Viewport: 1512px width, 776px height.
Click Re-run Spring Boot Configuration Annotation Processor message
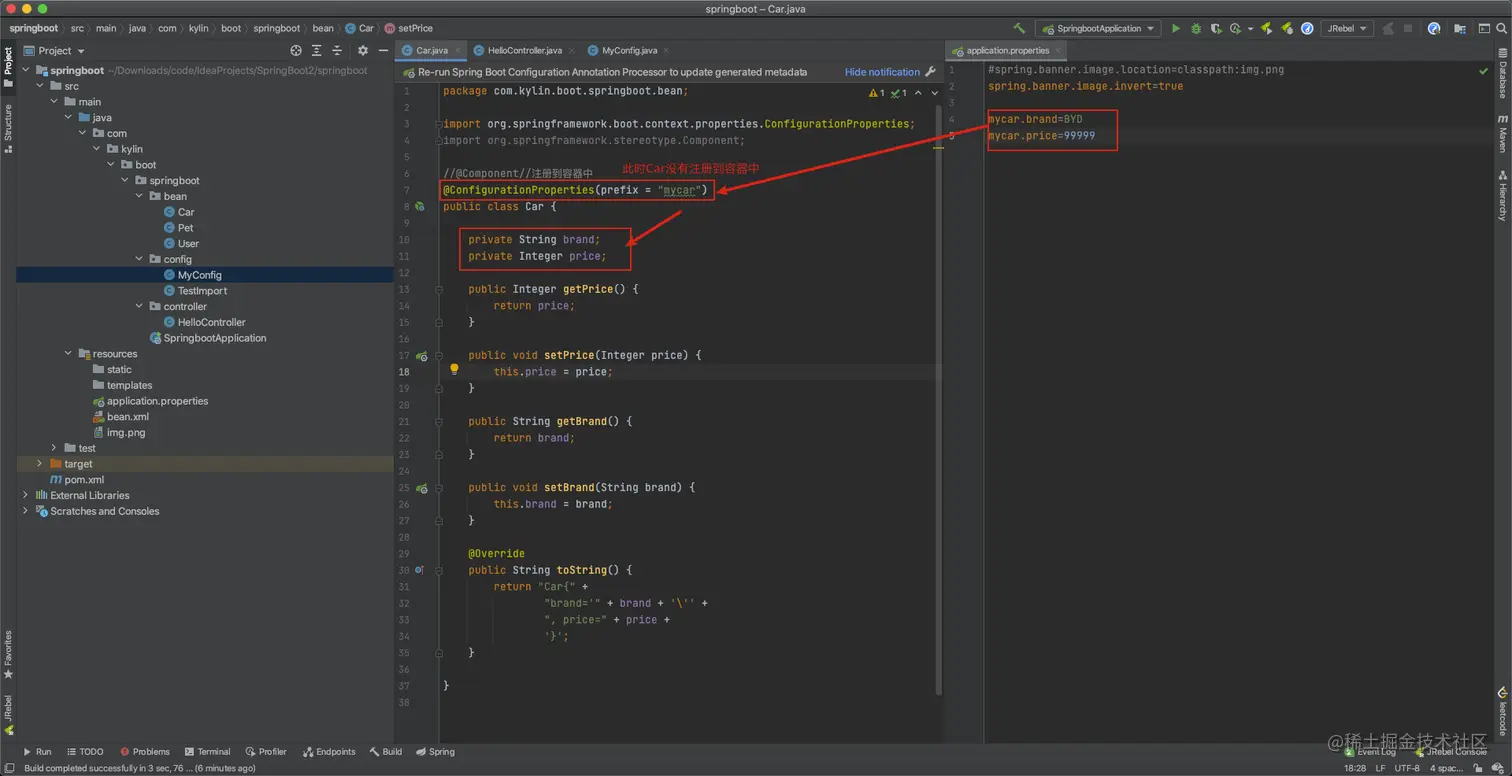pos(612,72)
